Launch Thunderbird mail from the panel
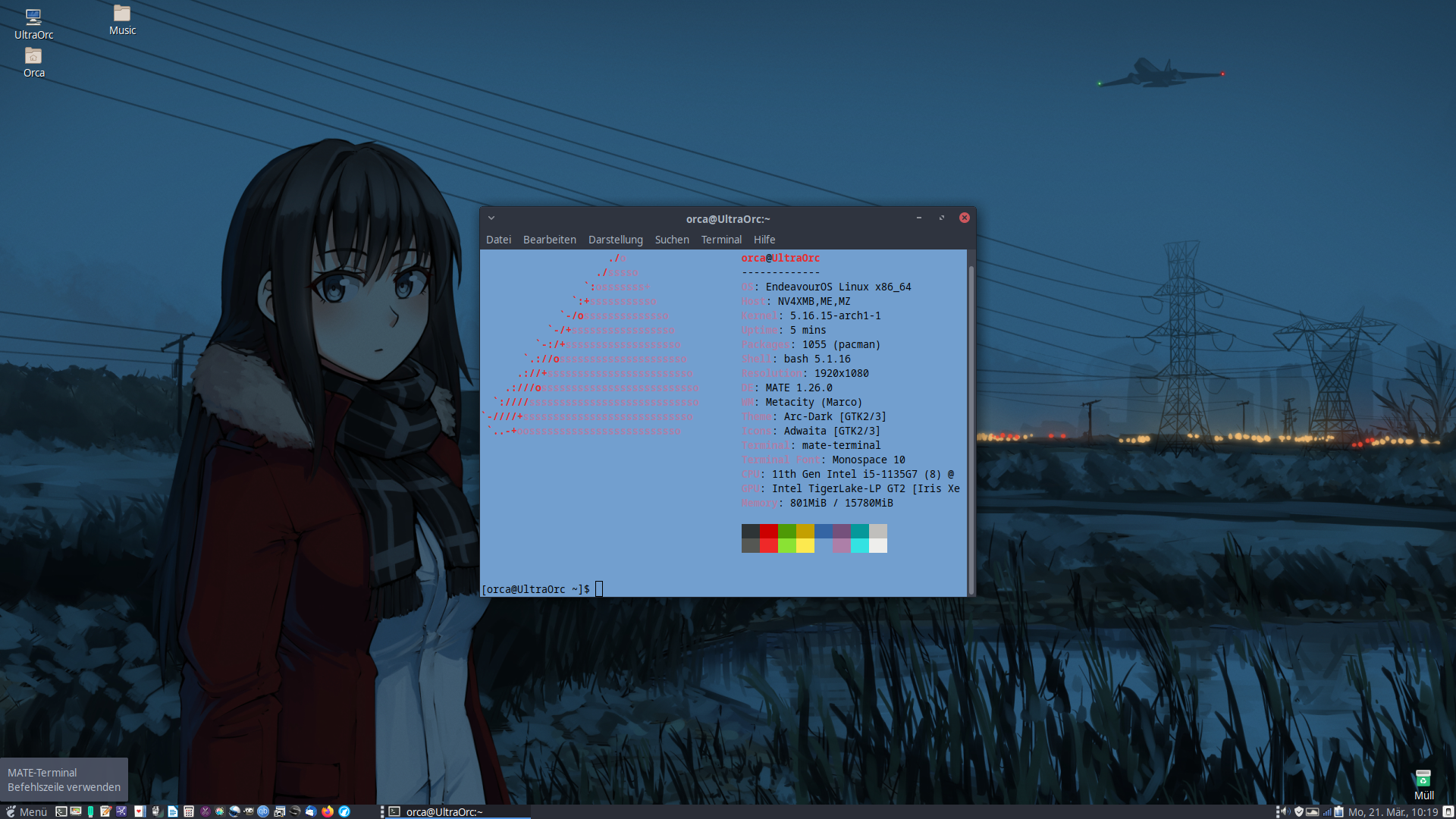 pos(311,811)
